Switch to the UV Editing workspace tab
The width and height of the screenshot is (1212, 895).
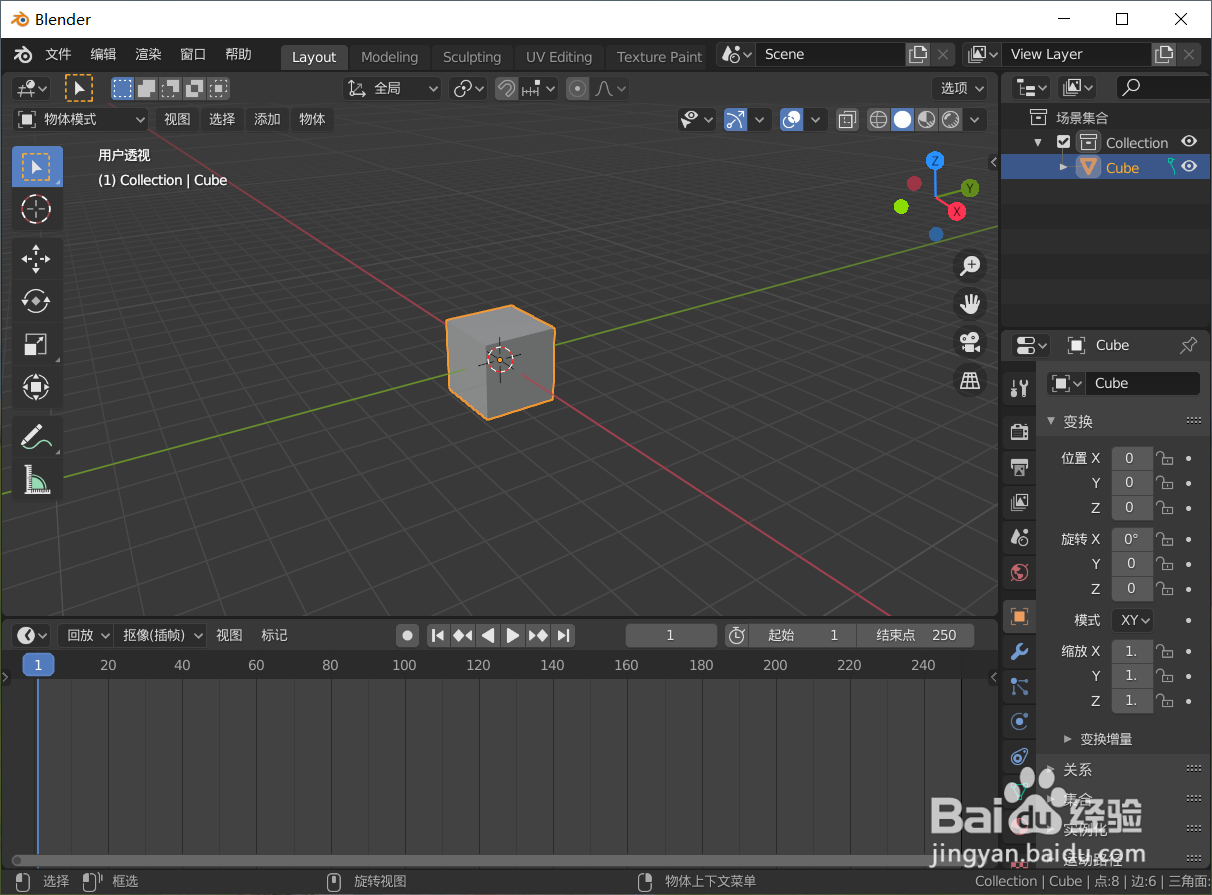(x=559, y=57)
